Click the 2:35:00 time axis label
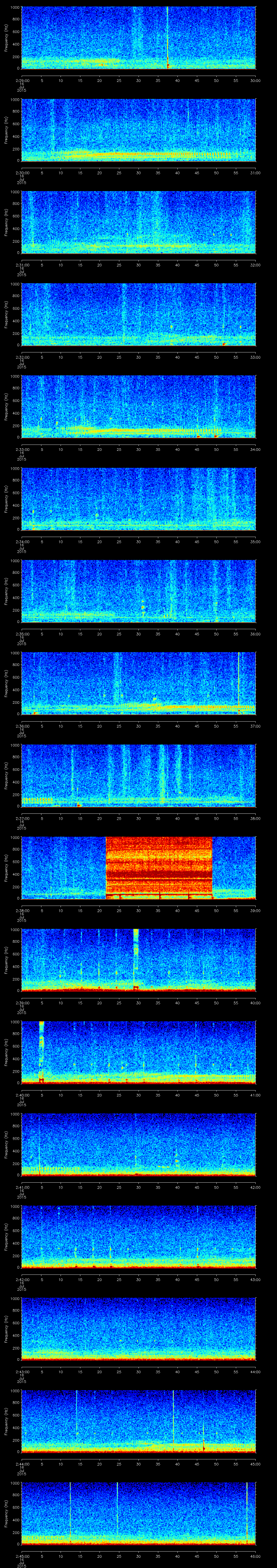The height and width of the screenshot is (1568, 277). click(22, 634)
